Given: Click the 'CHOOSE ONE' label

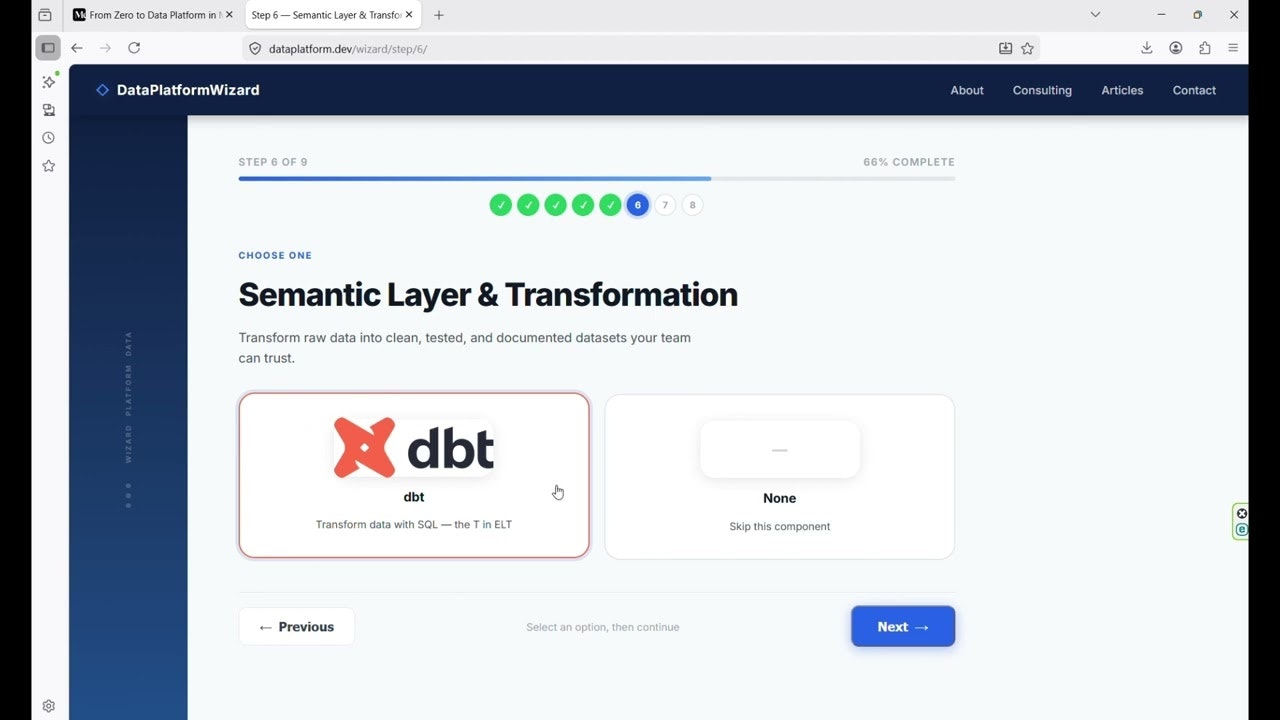Looking at the screenshot, I should coord(275,255).
